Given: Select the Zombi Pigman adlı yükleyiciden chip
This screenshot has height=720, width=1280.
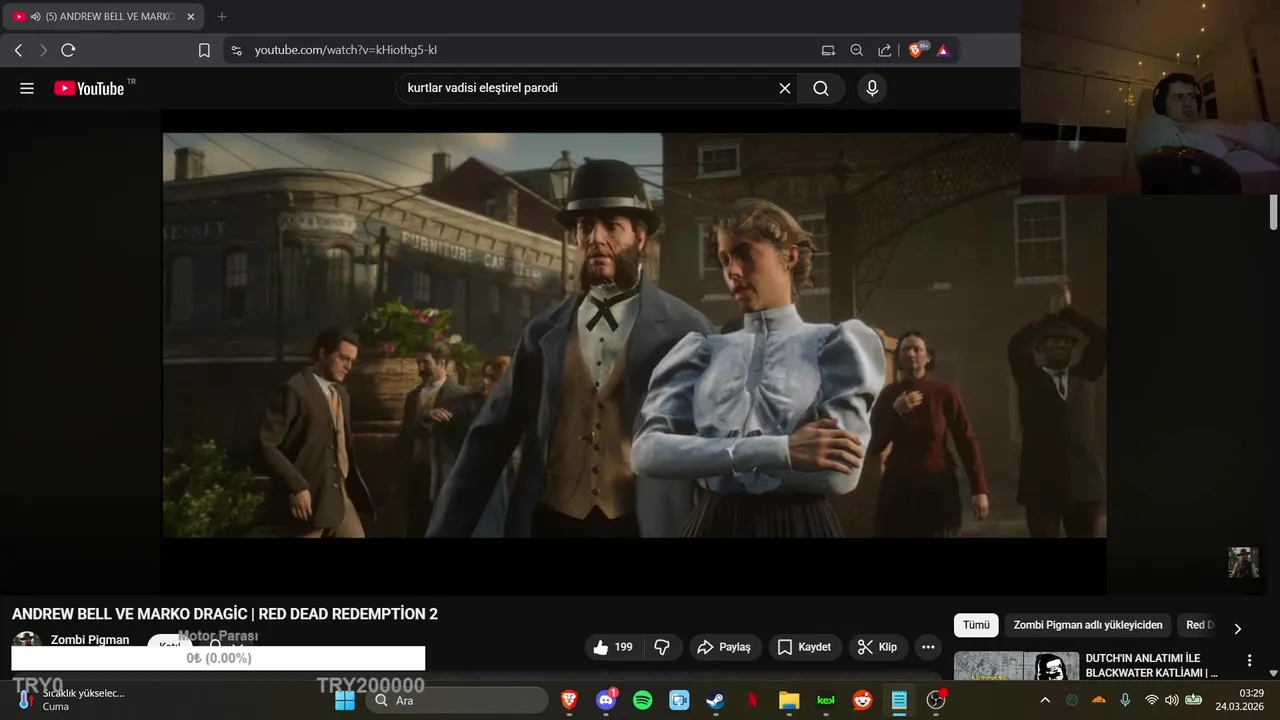Looking at the screenshot, I should [1088, 625].
